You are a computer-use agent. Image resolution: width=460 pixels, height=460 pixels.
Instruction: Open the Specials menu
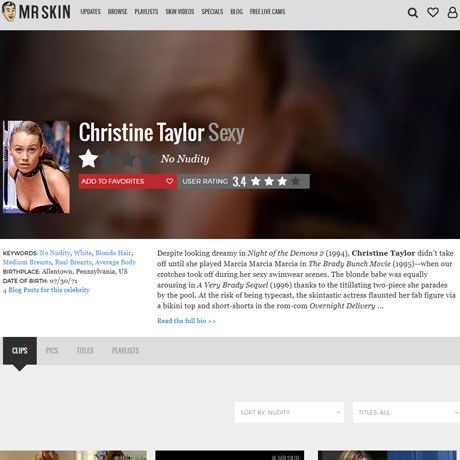[212, 12]
